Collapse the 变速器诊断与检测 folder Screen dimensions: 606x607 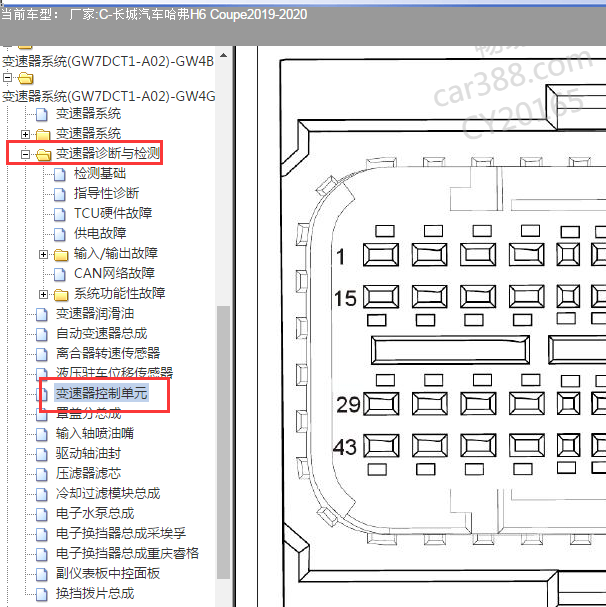point(25,154)
